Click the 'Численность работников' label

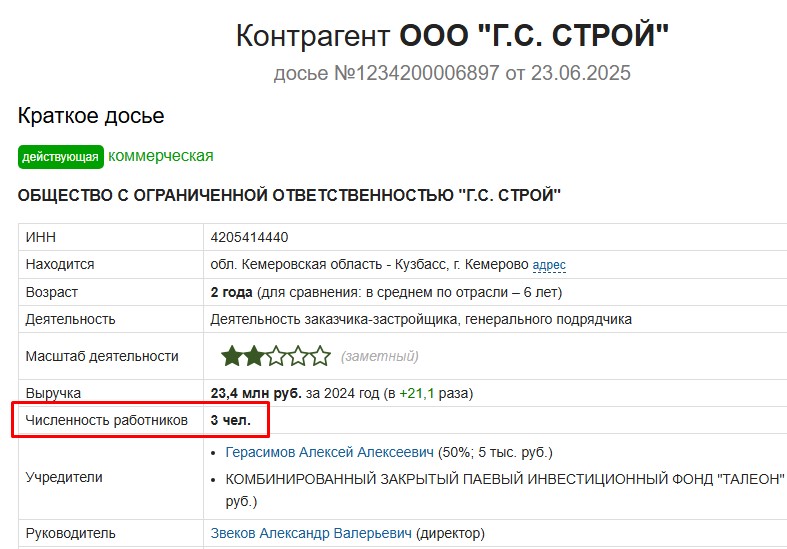coord(106,420)
